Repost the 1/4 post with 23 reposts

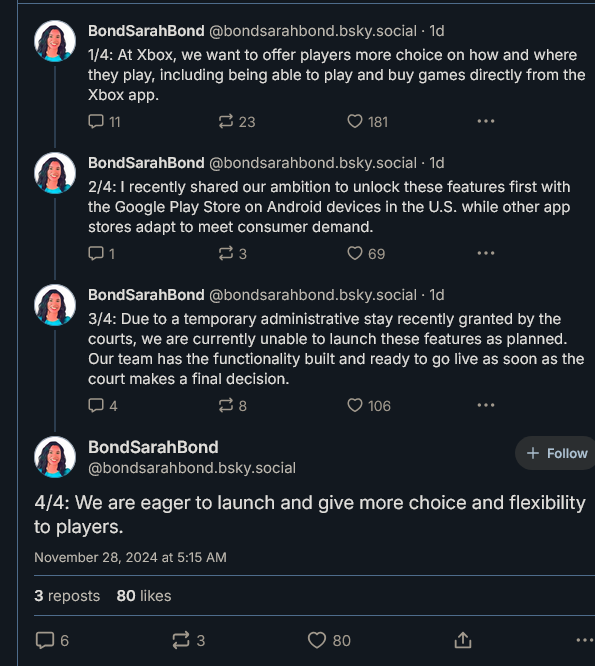click(237, 122)
